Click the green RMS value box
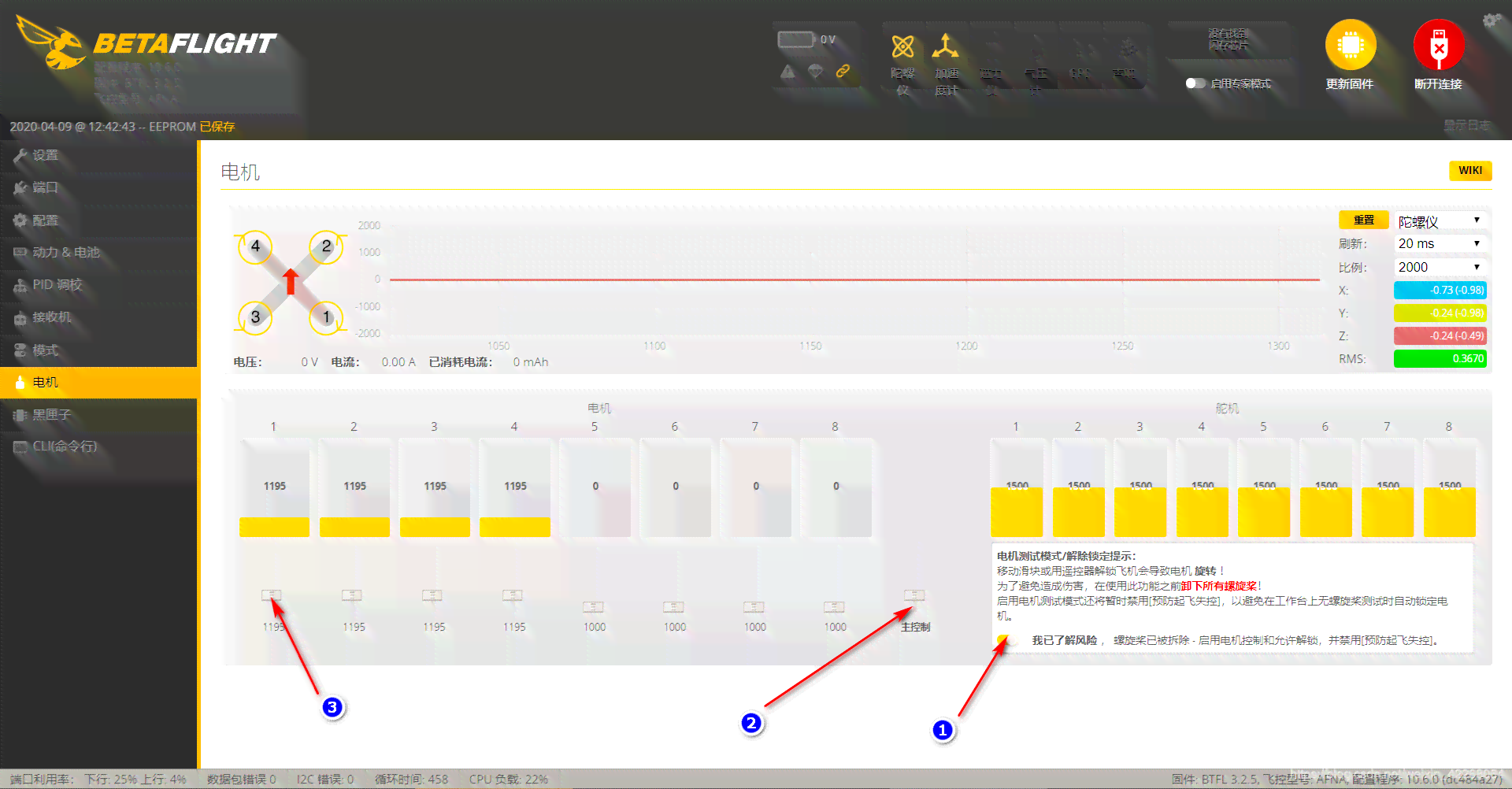Viewport: 1512px width, 789px height. [x=1440, y=358]
